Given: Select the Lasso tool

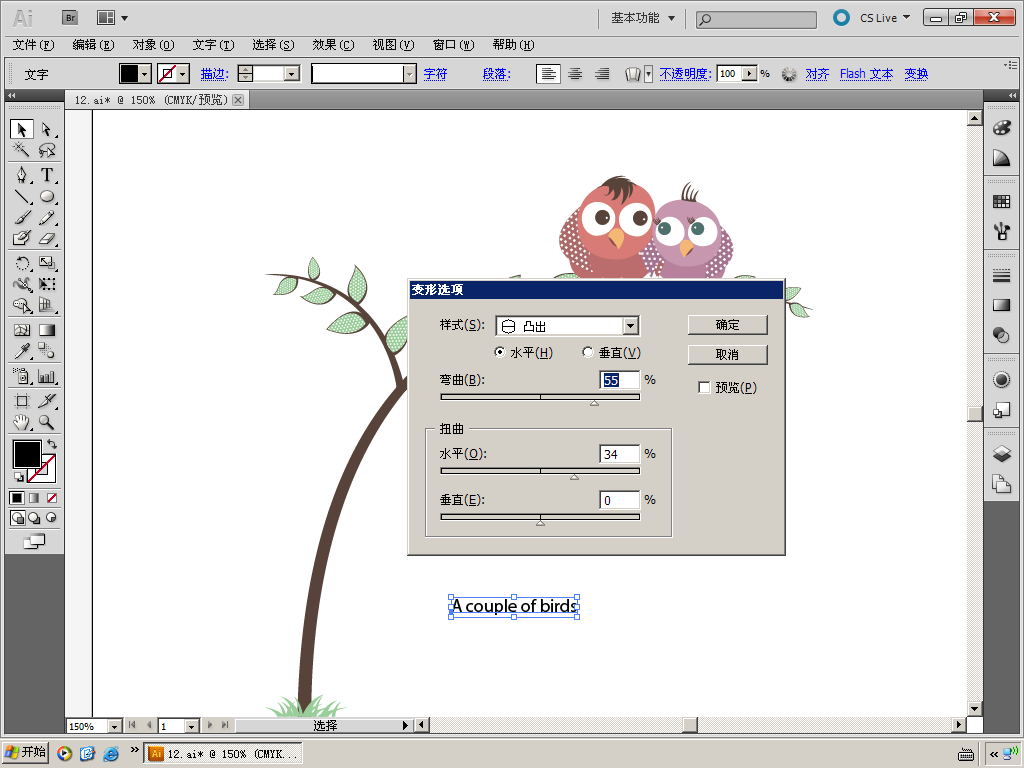Looking at the screenshot, I should click(x=46, y=150).
